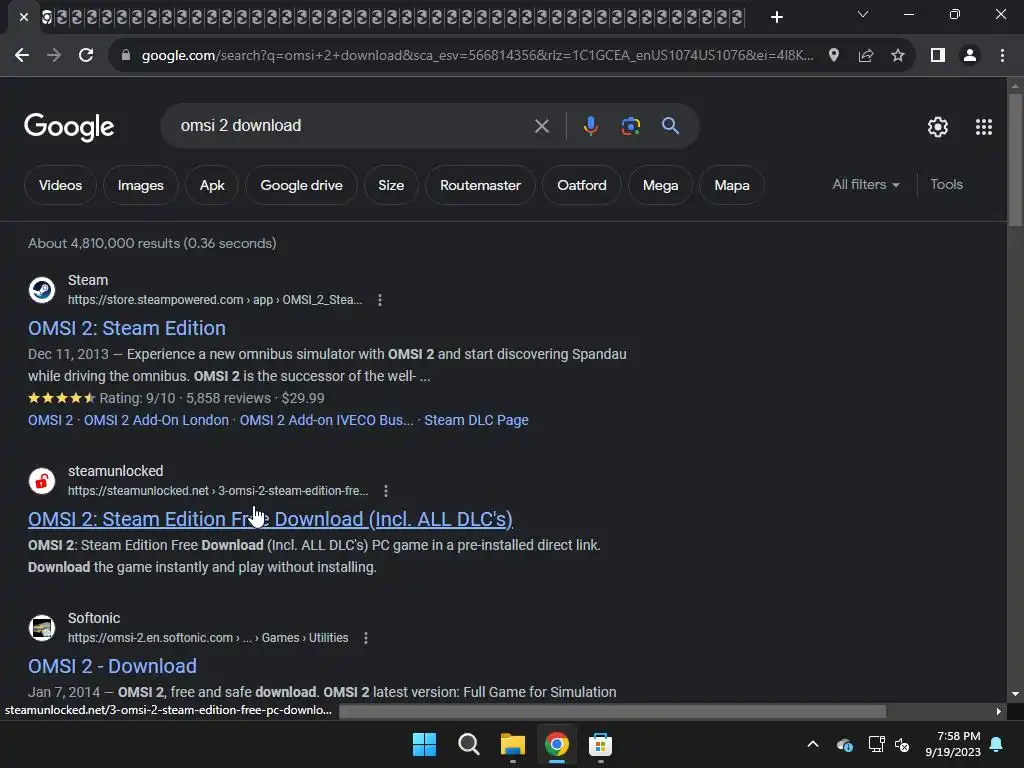The height and width of the screenshot is (768, 1024).
Task: Open Microsoft Store from taskbar
Action: pyautogui.click(x=600, y=744)
